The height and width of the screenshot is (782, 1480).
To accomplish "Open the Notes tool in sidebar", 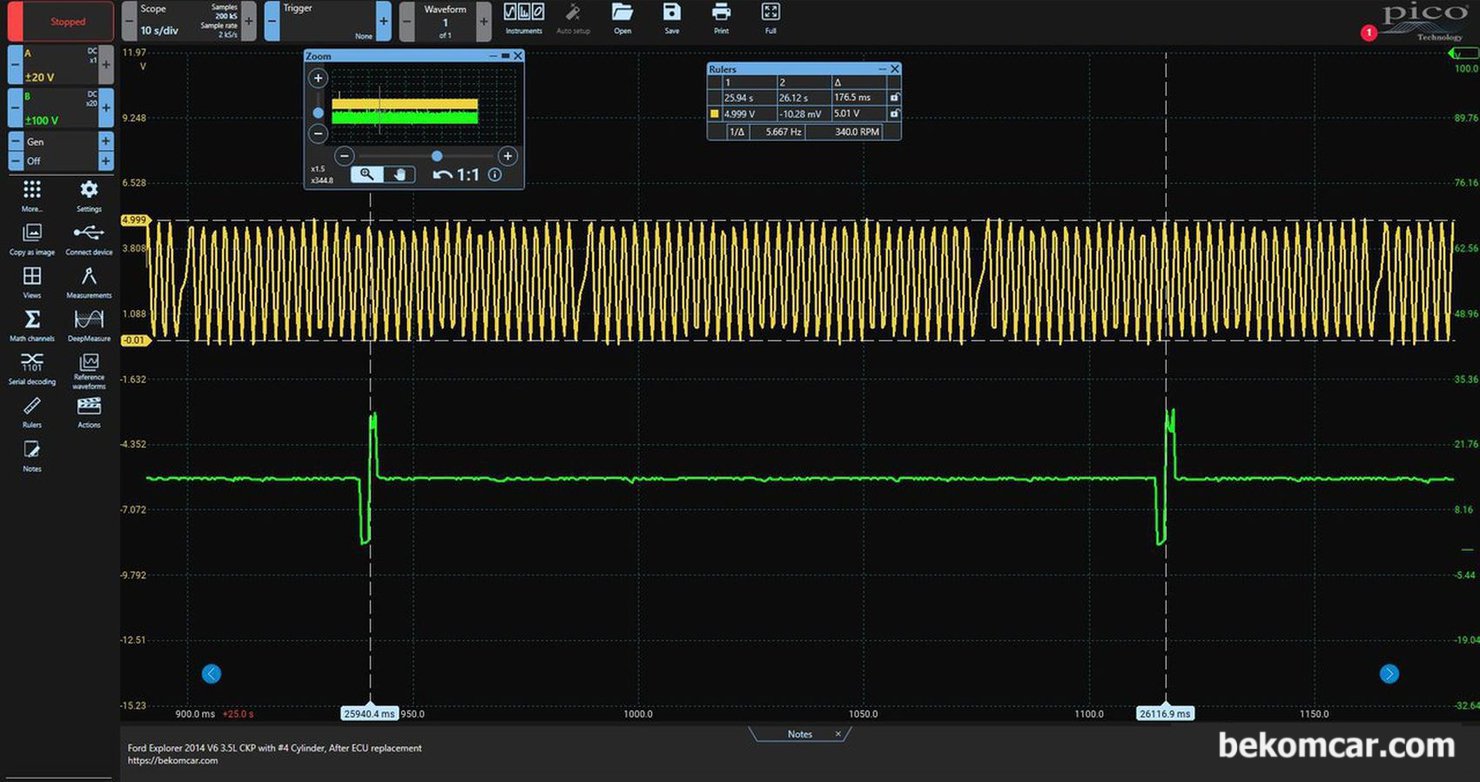I will [x=32, y=455].
